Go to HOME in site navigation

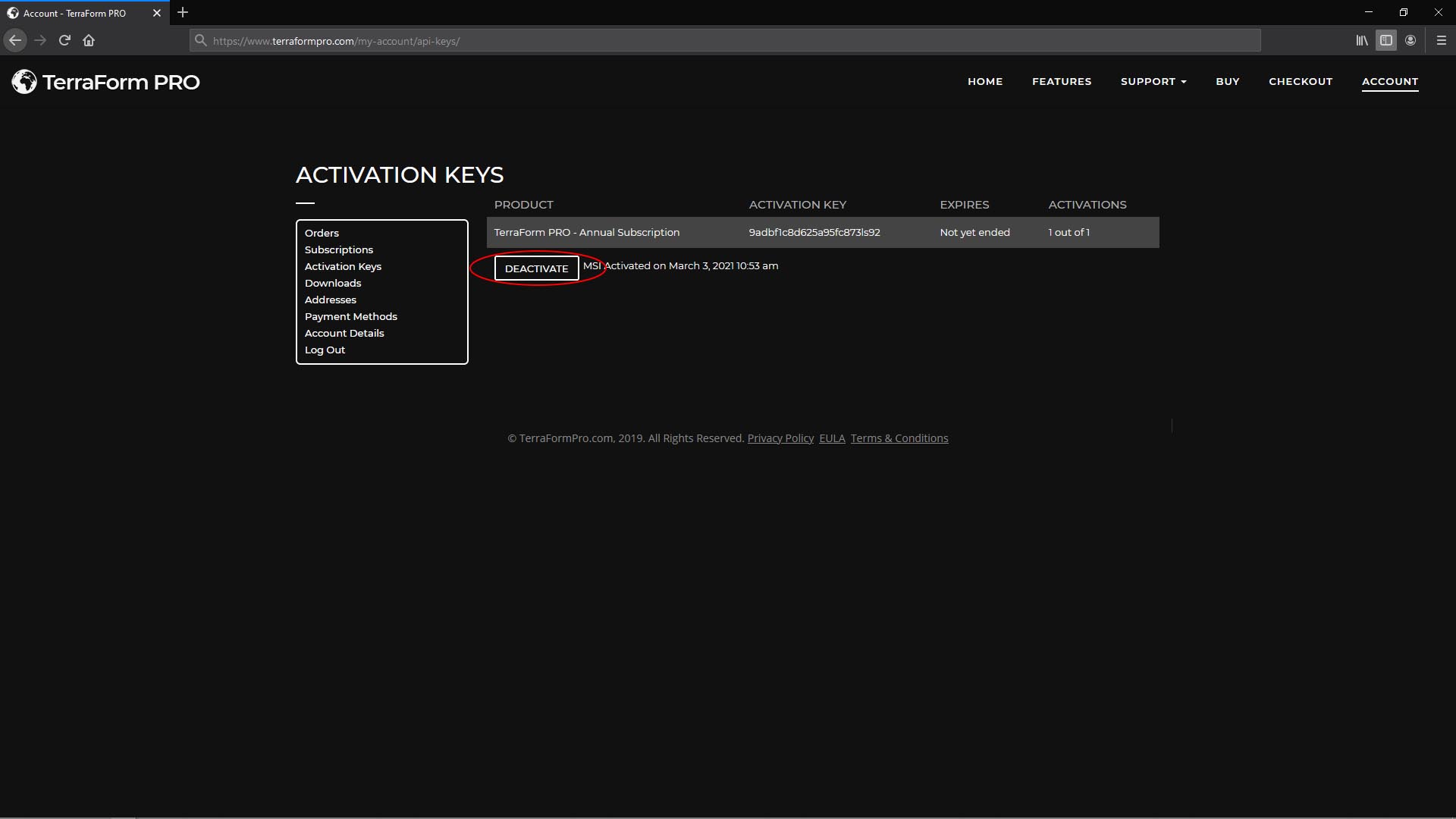coord(985,81)
